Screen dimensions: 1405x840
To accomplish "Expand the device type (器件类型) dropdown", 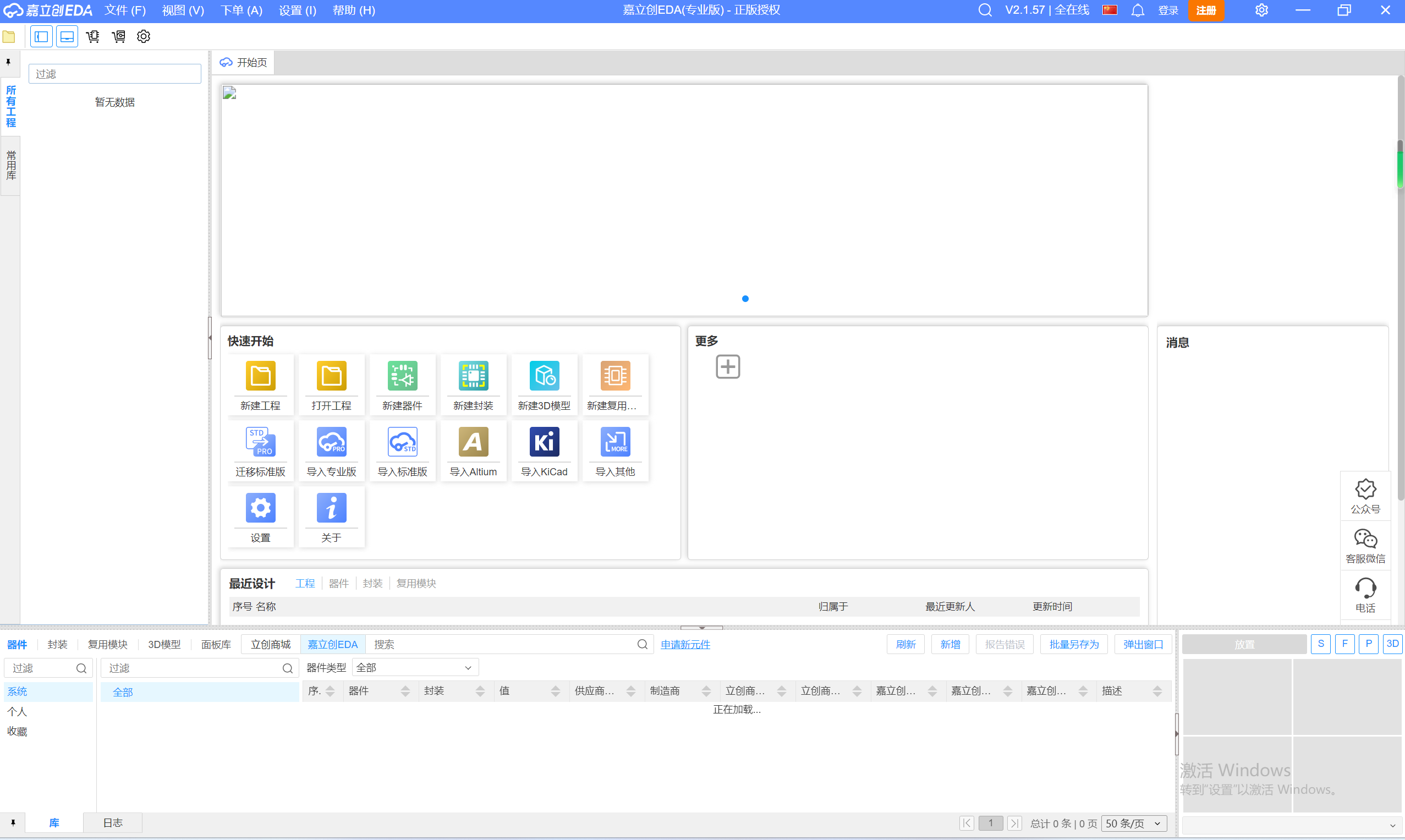I will point(415,667).
